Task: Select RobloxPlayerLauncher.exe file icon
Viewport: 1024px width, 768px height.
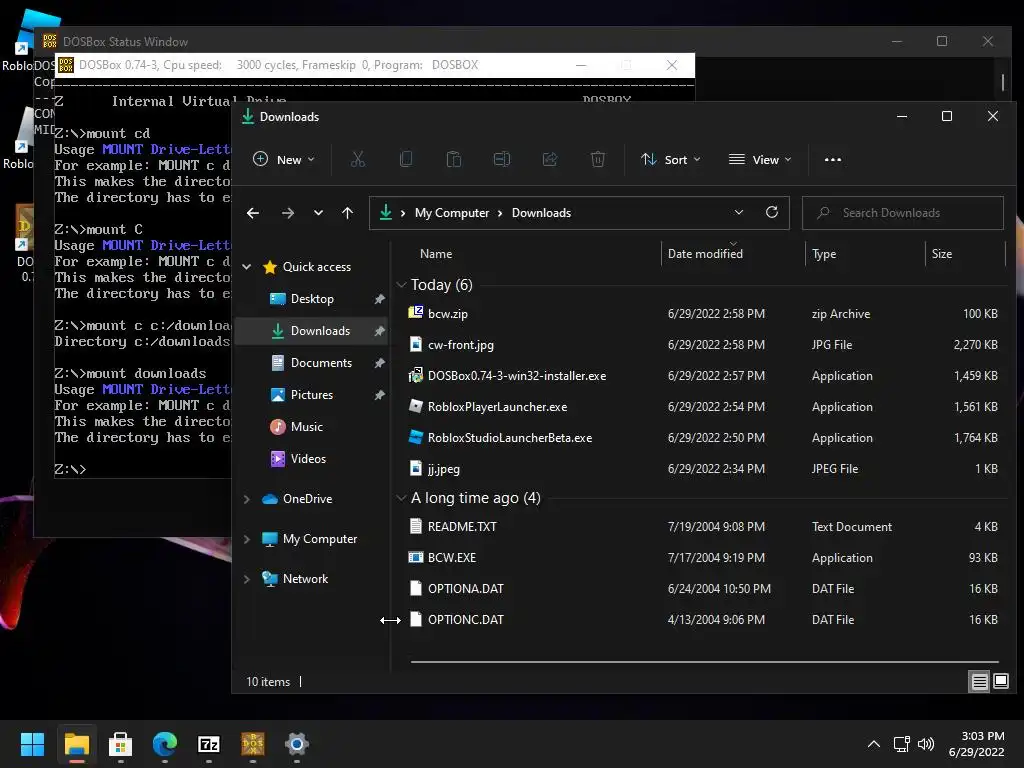Action: tap(415, 406)
